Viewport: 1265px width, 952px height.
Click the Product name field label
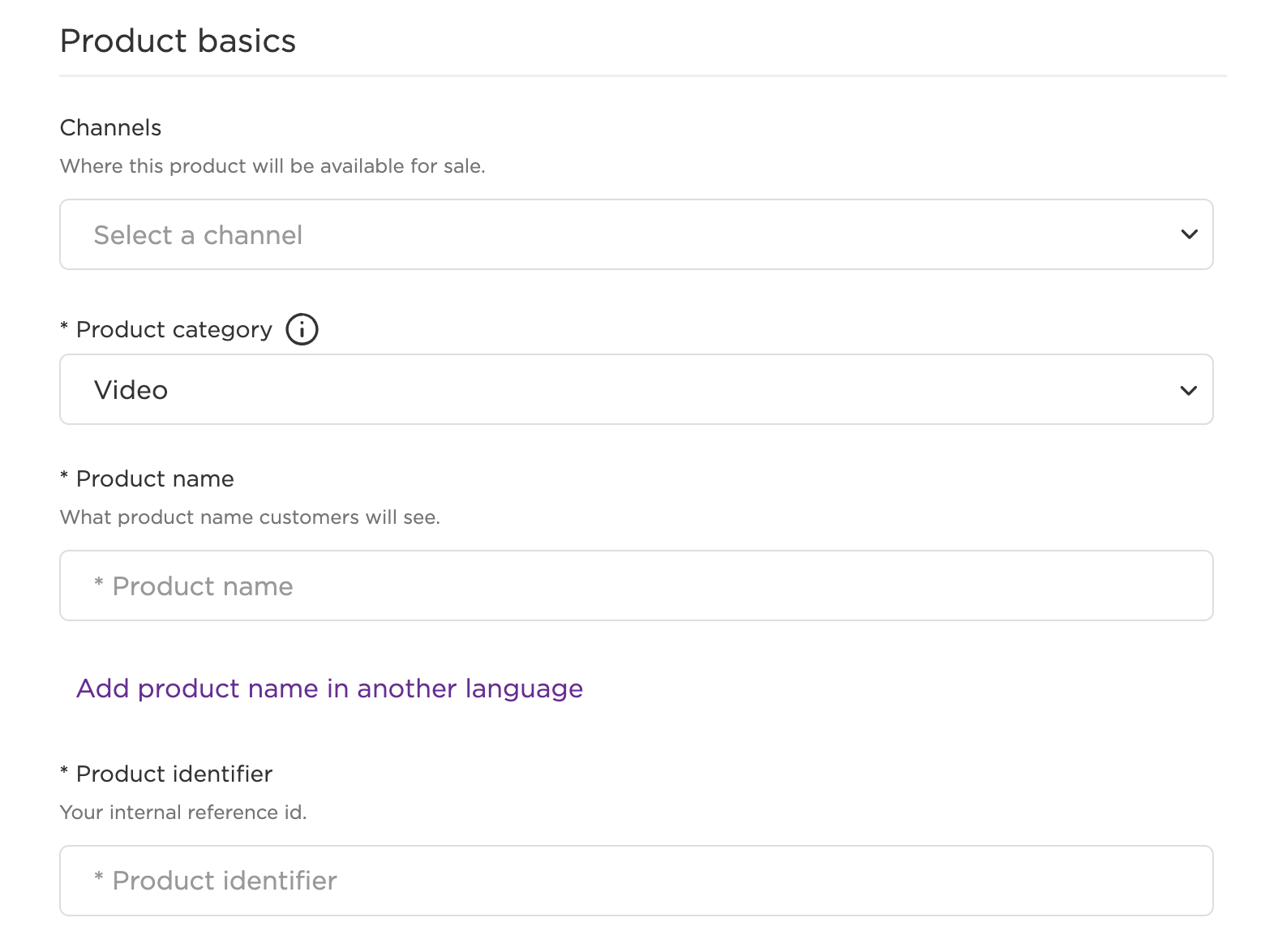154,478
